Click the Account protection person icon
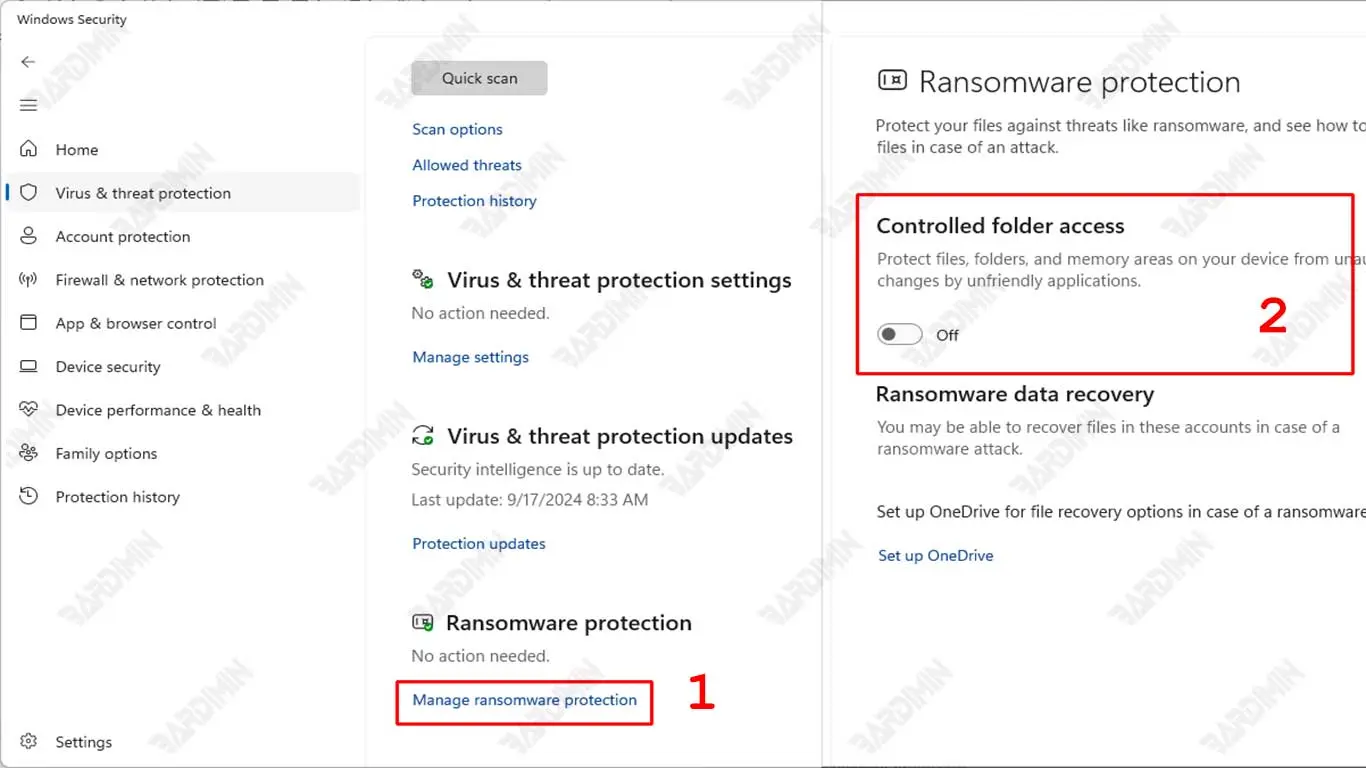Screen dimensions: 1366x768 29,236
